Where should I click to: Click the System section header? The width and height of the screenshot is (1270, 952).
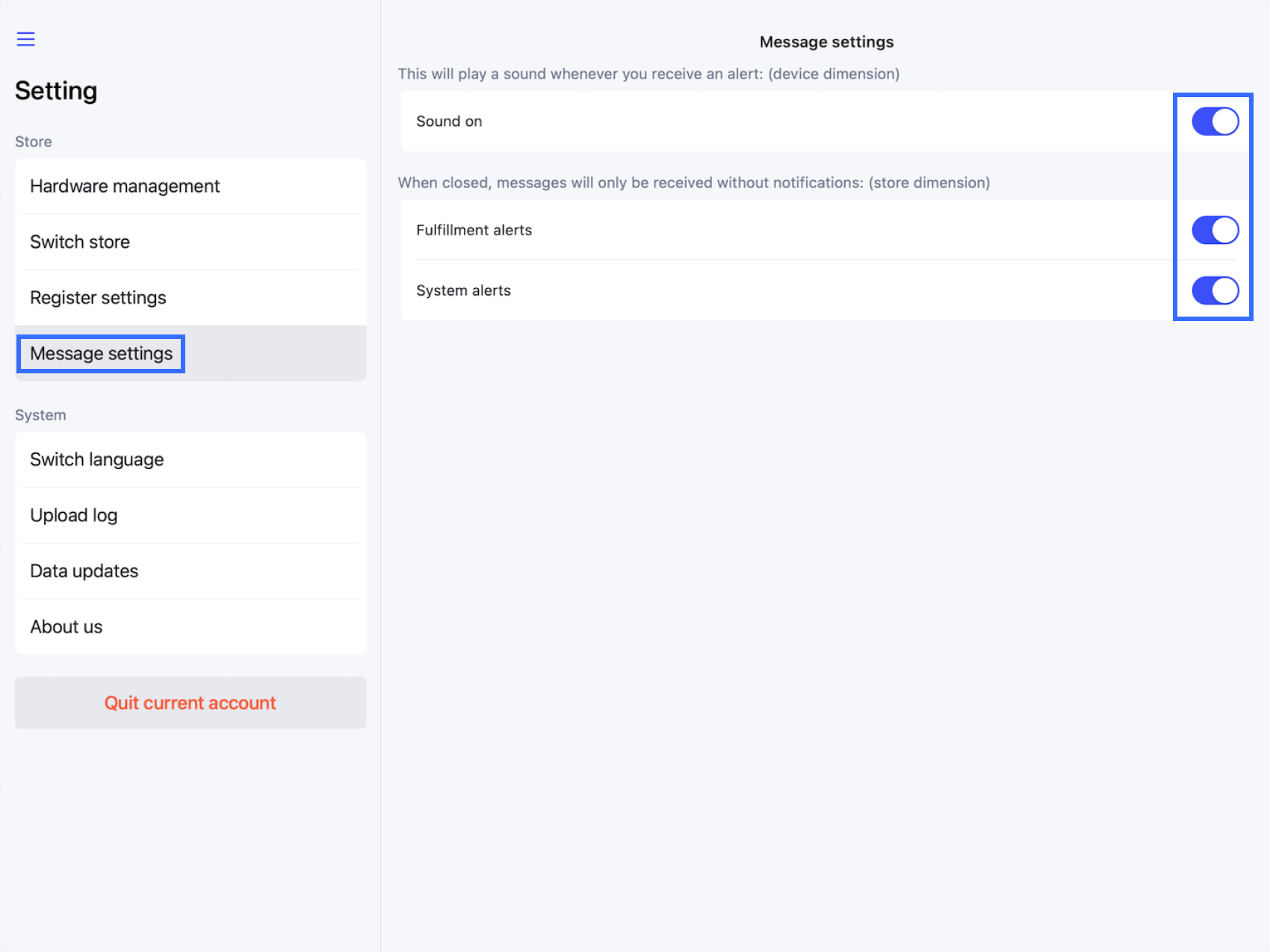[x=40, y=415]
